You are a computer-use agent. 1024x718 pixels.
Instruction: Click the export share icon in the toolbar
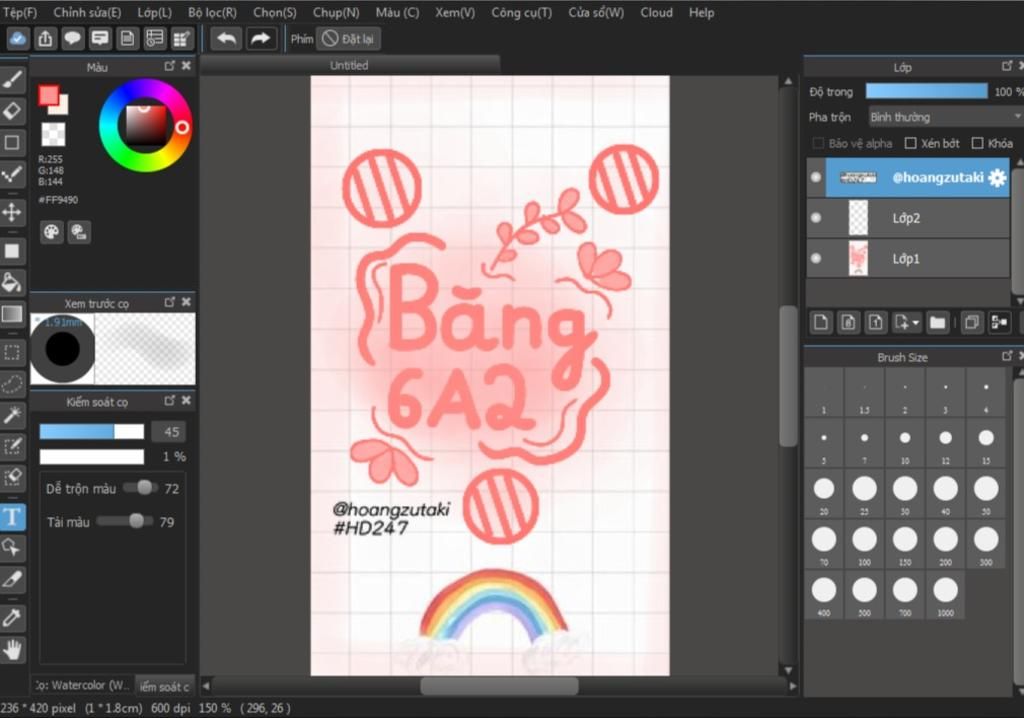[45, 39]
